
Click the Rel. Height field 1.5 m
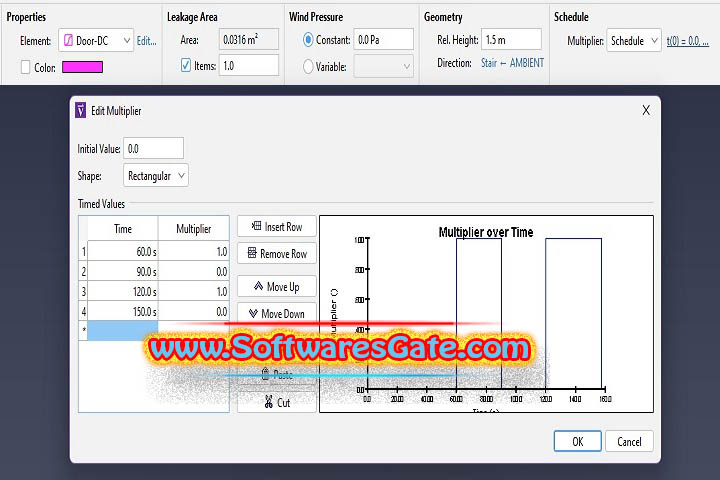point(512,39)
